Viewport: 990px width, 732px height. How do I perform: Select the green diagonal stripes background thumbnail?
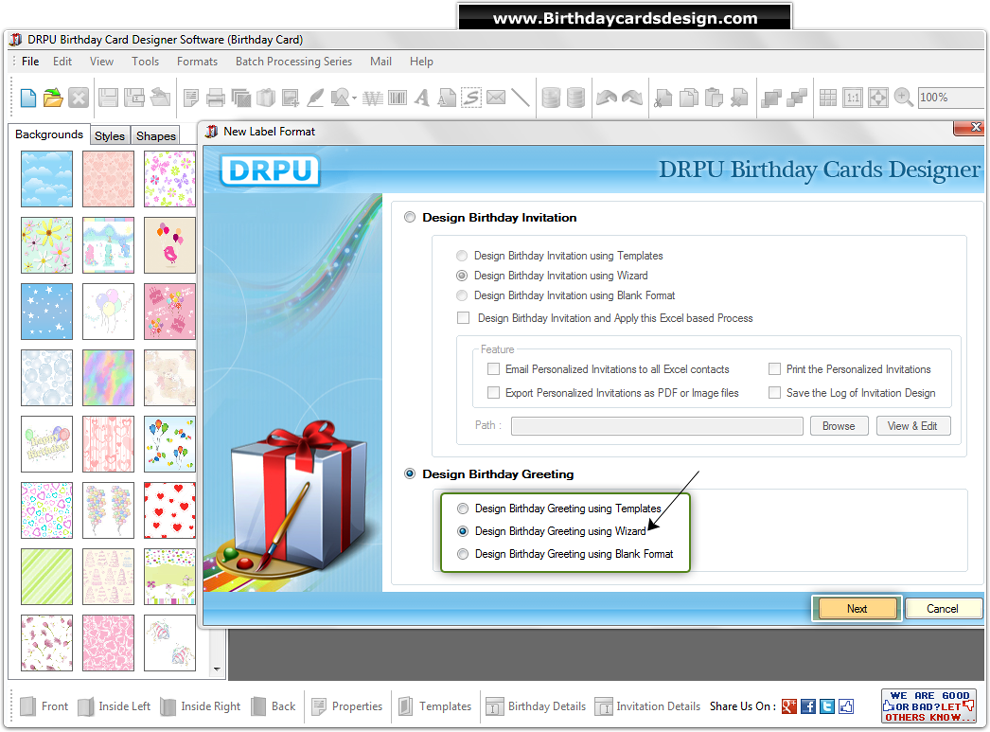pos(47,577)
